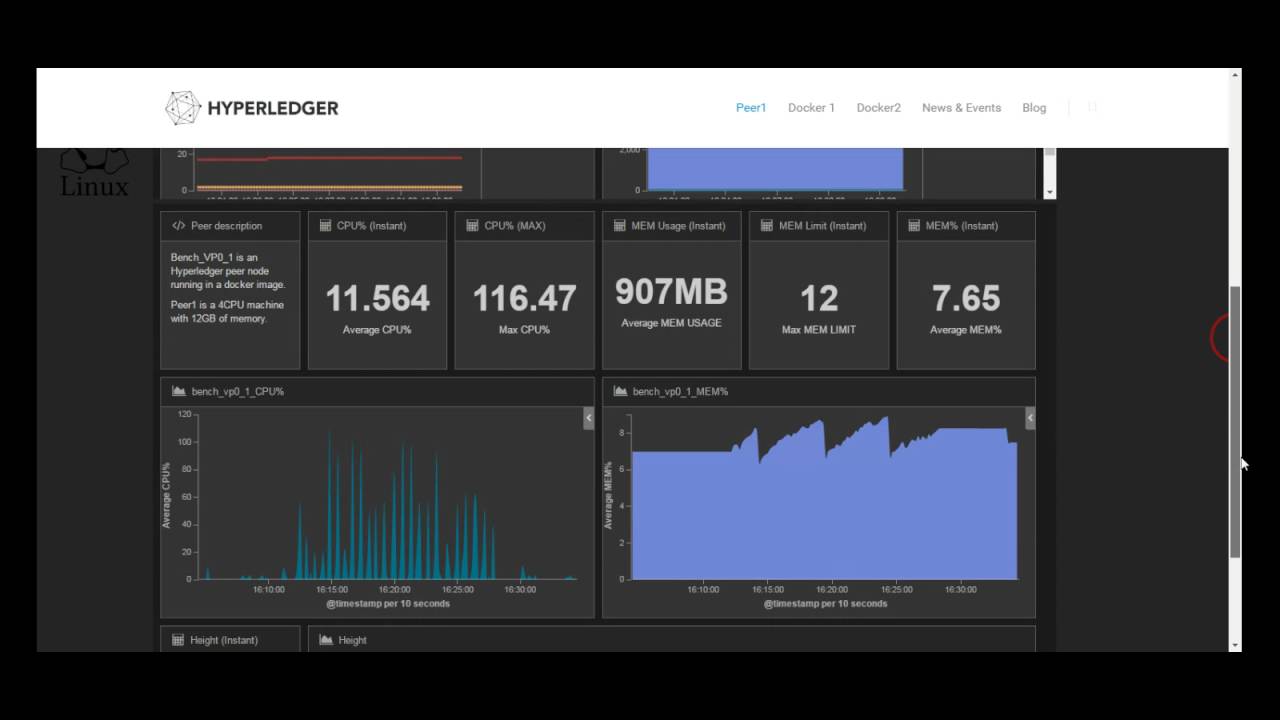Click the page scrollbar down arrow
Image resolution: width=1280 pixels, height=720 pixels.
tap(1235, 645)
